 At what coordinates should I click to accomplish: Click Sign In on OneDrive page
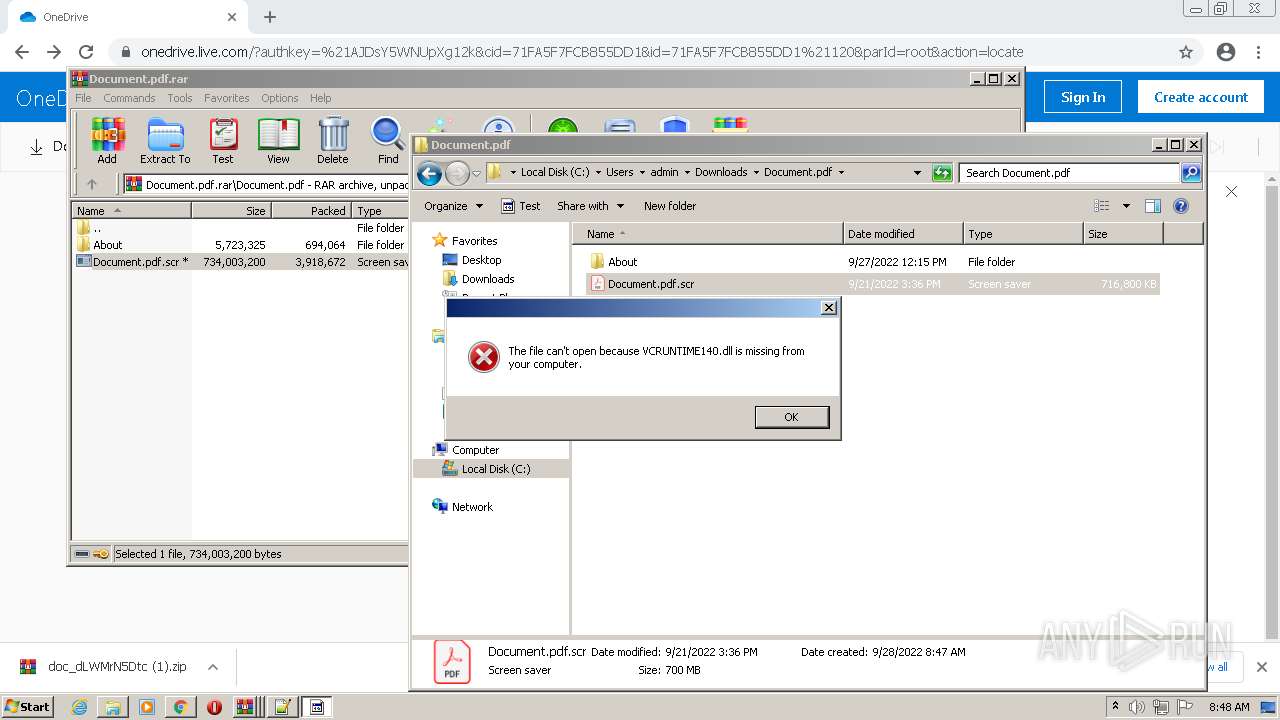click(x=1083, y=97)
